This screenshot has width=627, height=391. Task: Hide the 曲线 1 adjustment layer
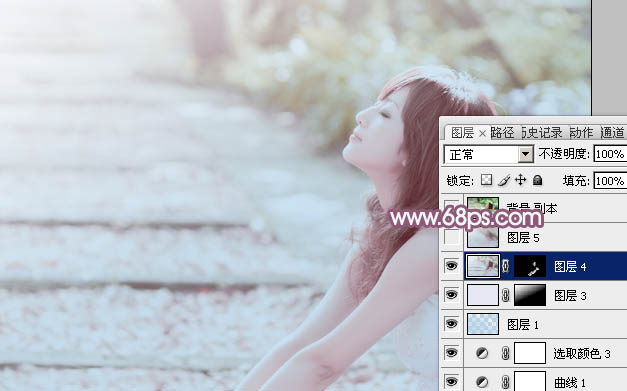pyautogui.click(x=451, y=382)
